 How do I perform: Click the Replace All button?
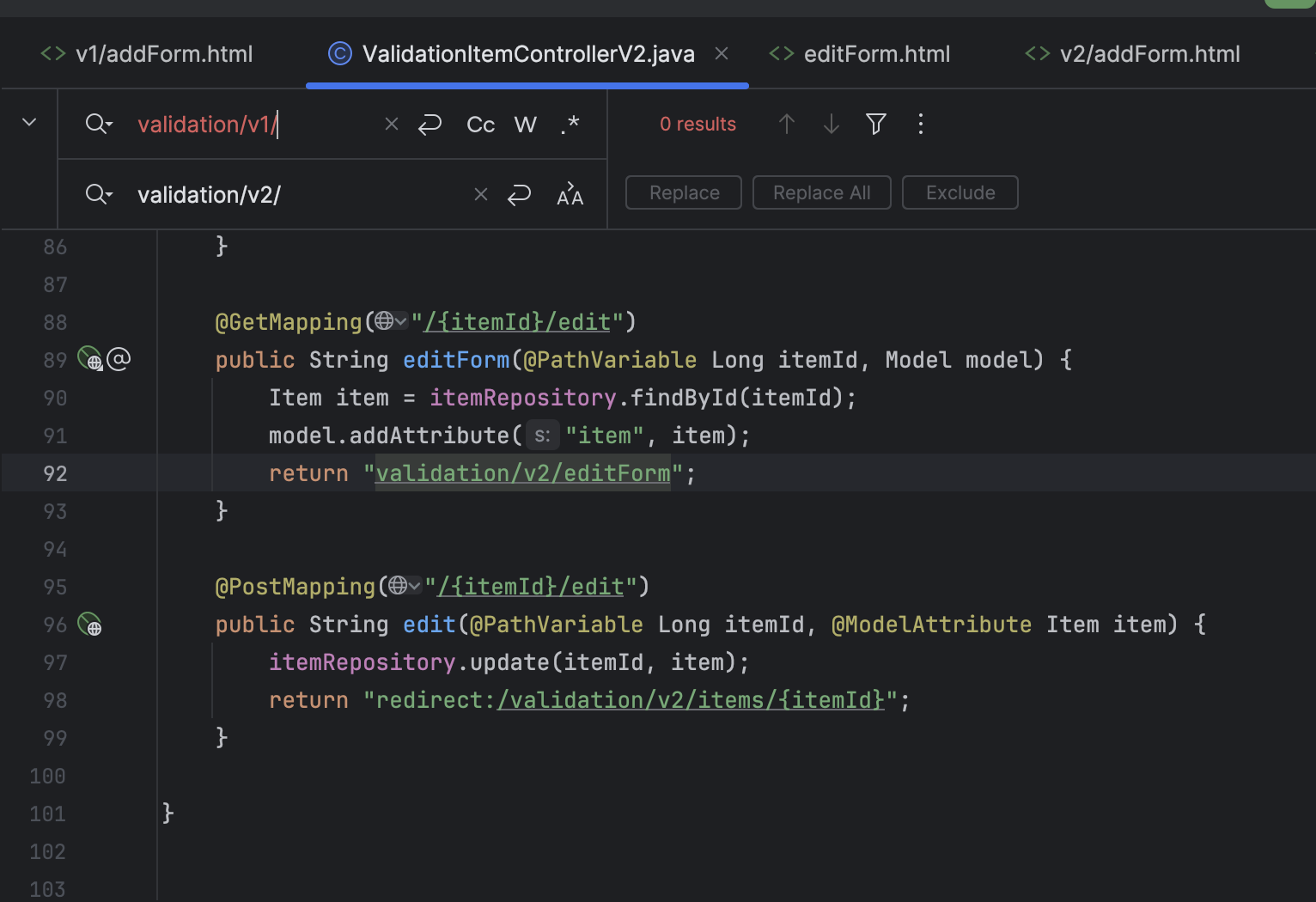click(822, 192)
